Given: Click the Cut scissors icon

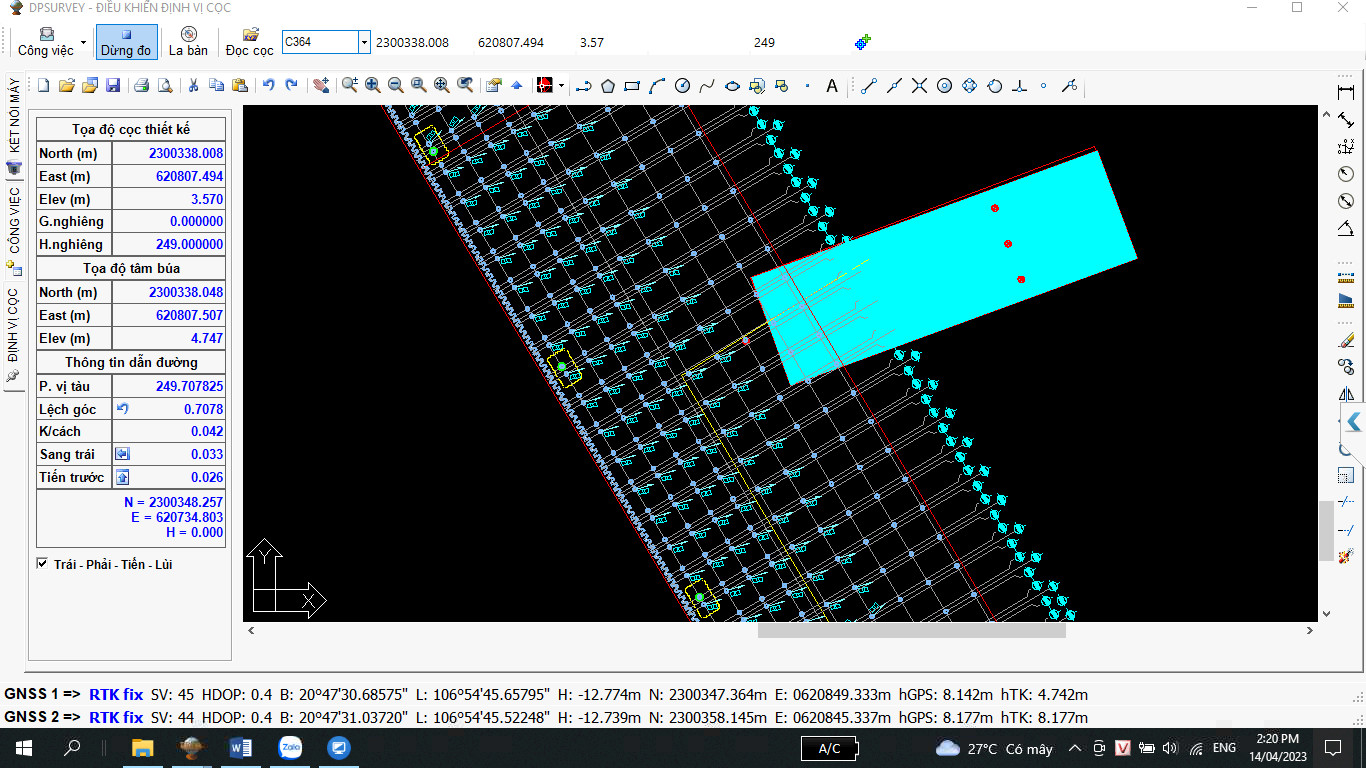Looking at the screenshot, I should pos(193,86).
